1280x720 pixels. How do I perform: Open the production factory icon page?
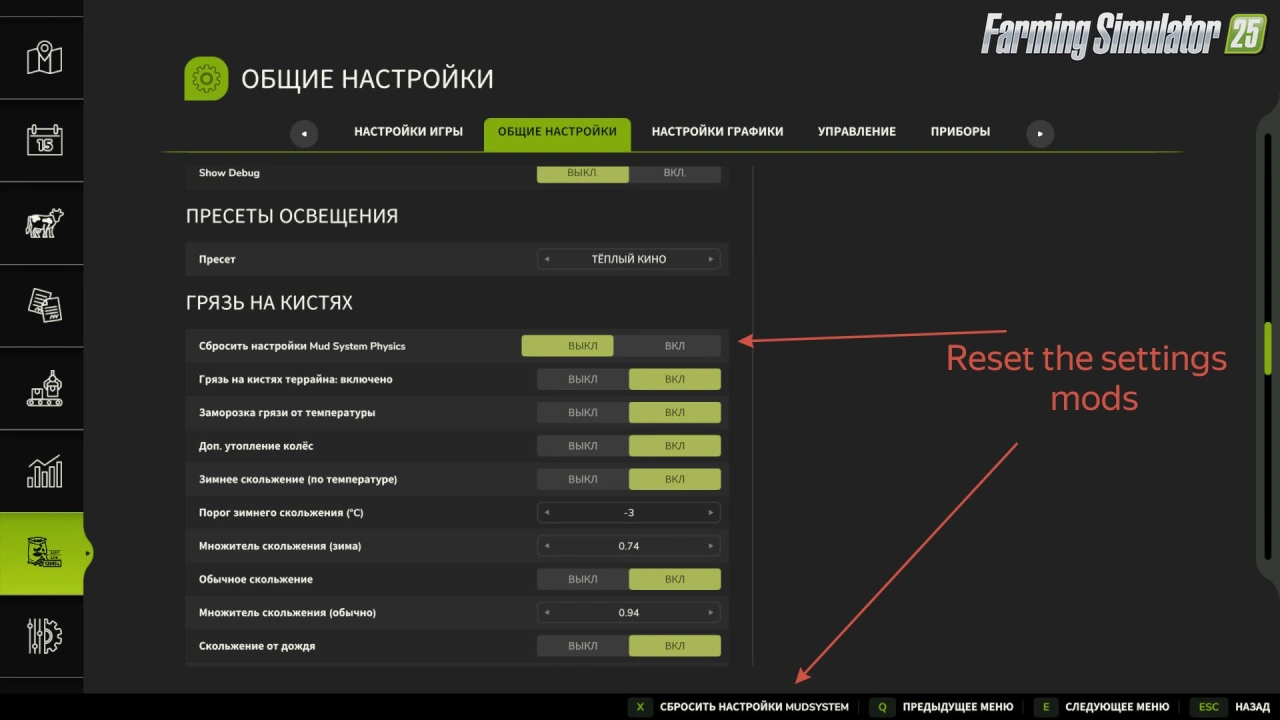pos(43,388)
